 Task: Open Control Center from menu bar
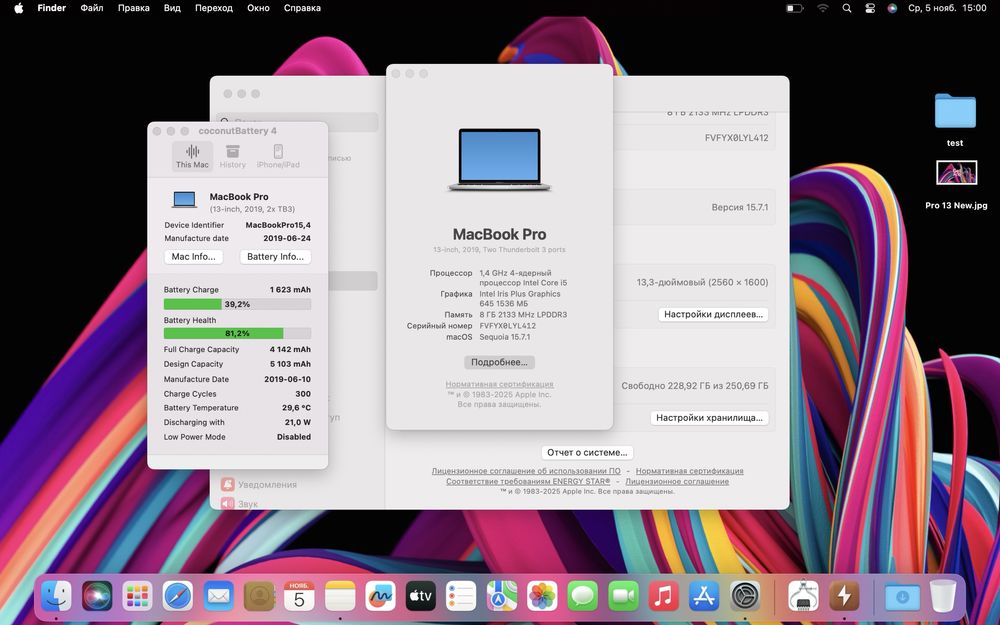coord(870,8)
